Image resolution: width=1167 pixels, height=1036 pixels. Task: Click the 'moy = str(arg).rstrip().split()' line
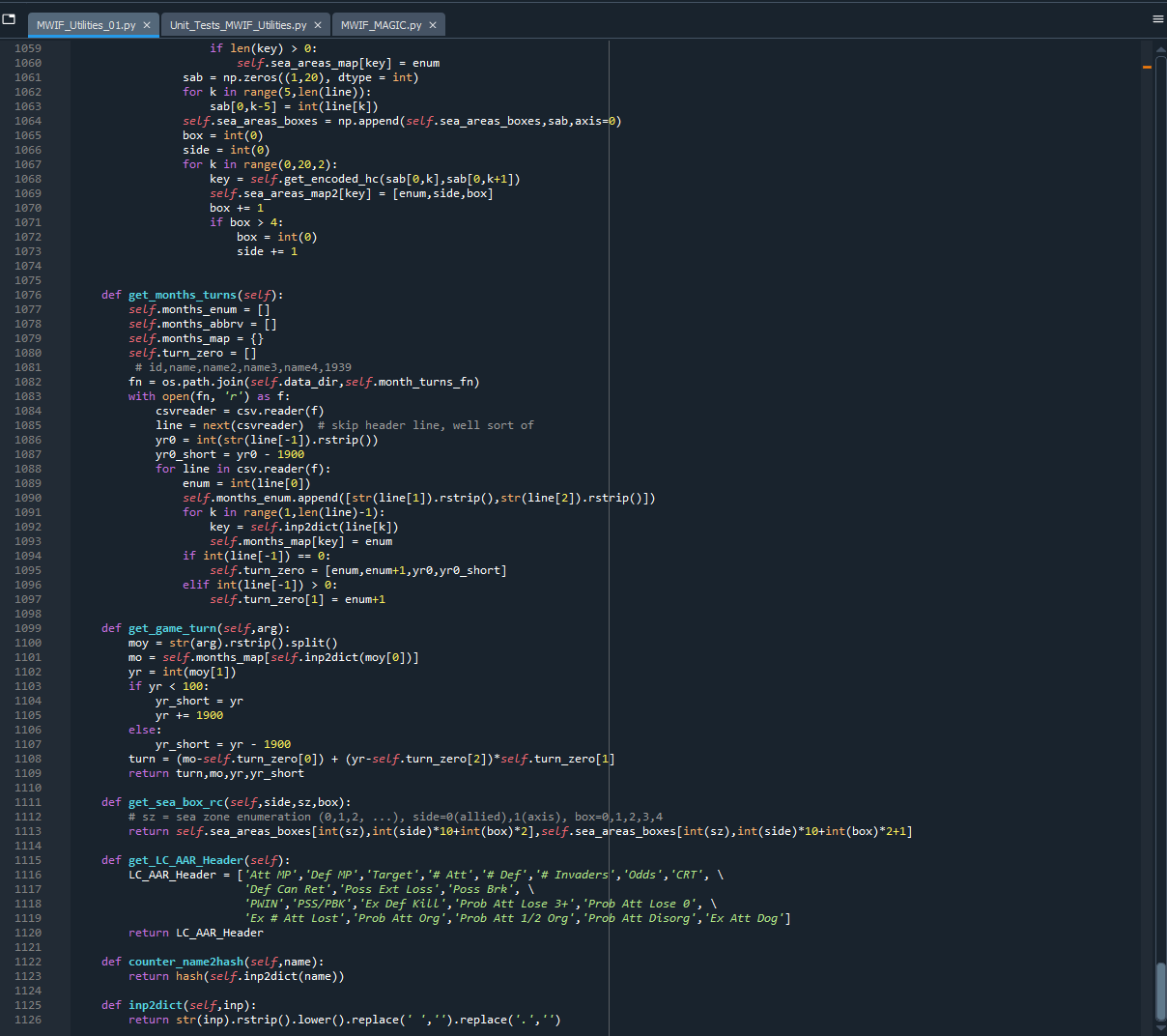click(234, 643)
